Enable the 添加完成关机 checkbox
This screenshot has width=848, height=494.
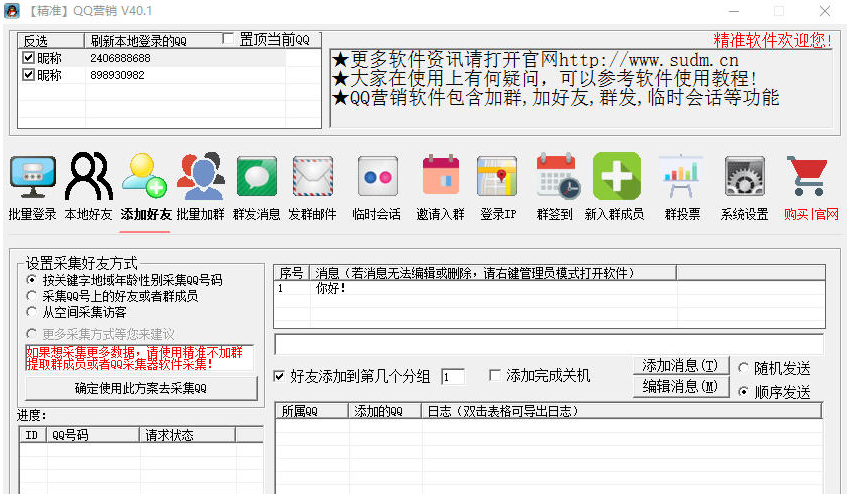tap(494, 375)
